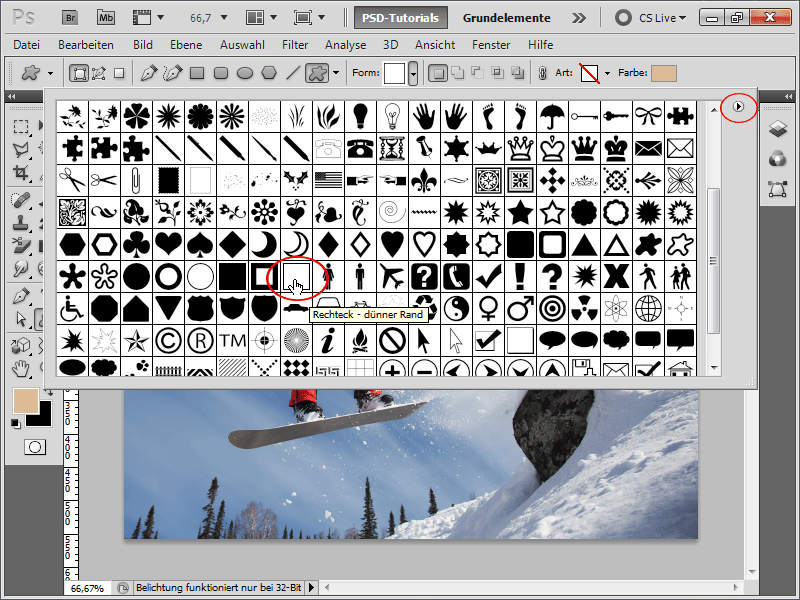Open the Form shape picker dropdown
Screen dimensions: 800x600
click(413, 73)
